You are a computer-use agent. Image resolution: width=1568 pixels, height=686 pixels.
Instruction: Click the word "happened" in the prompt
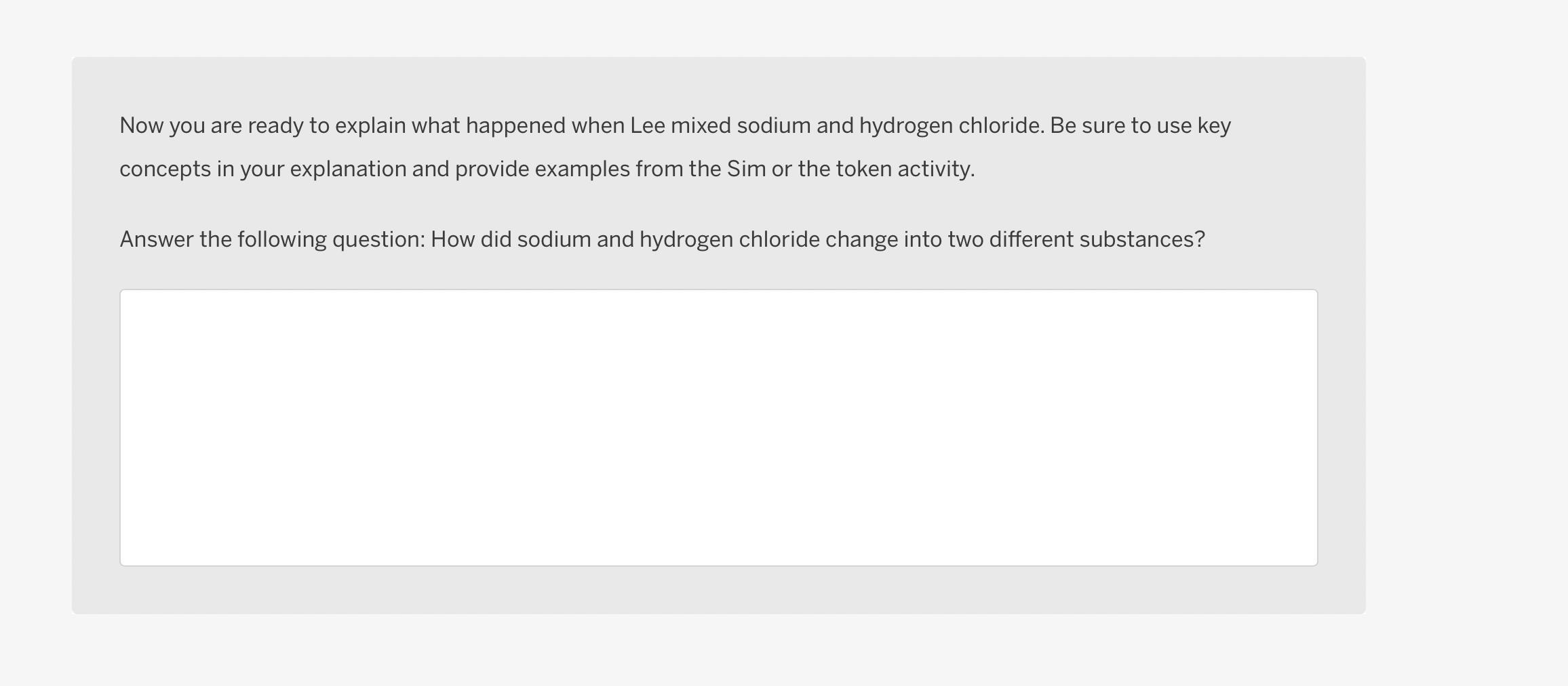click(x=515, y=126)
